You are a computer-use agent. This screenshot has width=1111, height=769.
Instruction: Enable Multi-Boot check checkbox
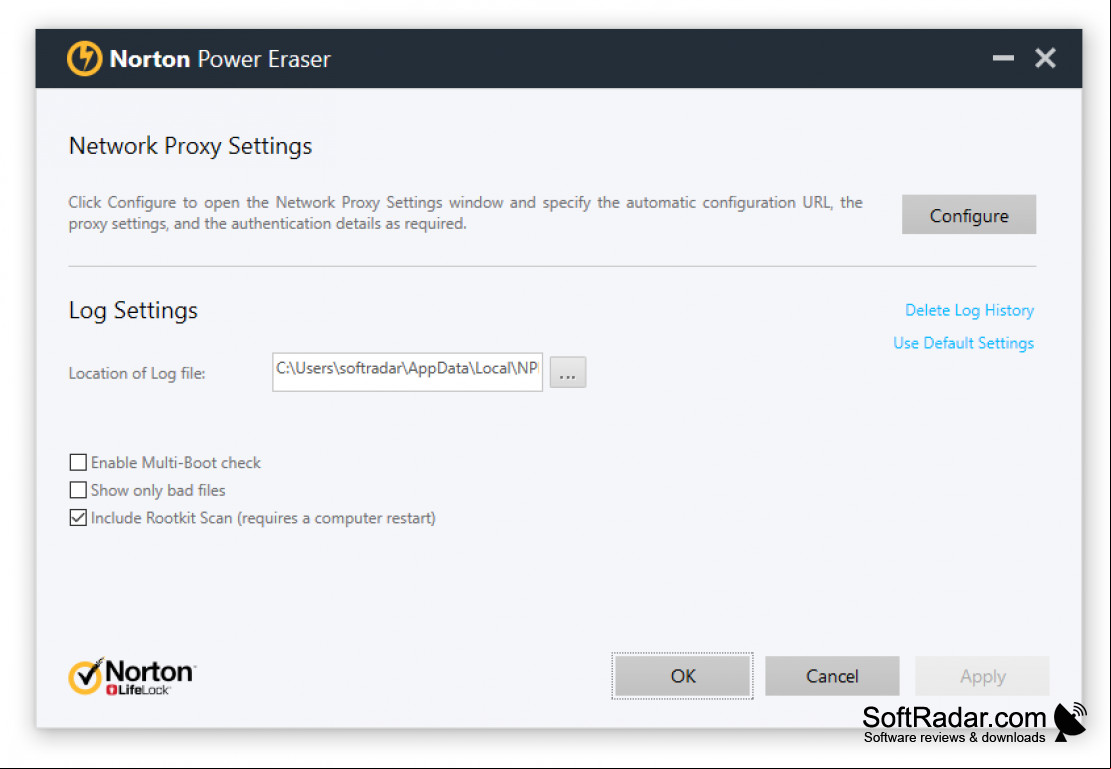click(78, 463)
